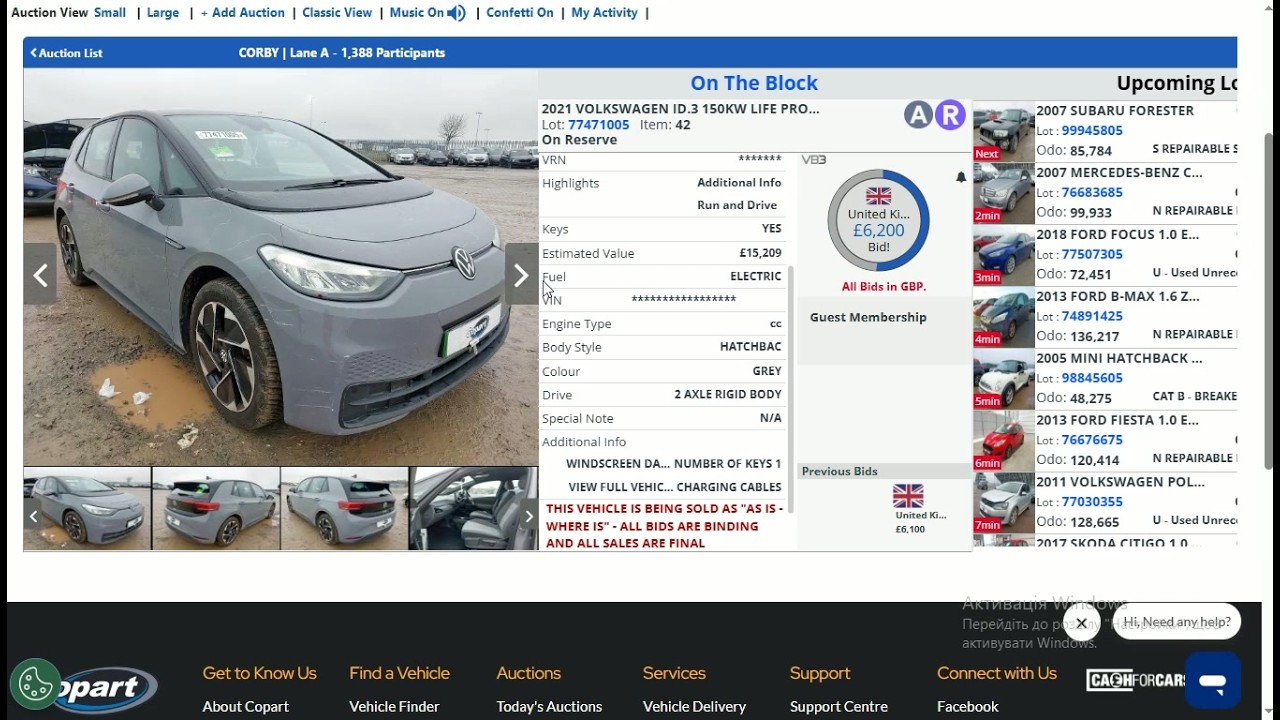The height and width of the screenshot is (720, 1280).
Task: Open lot 76676675 Ford Fiesta link
Action: [1092, 440]
